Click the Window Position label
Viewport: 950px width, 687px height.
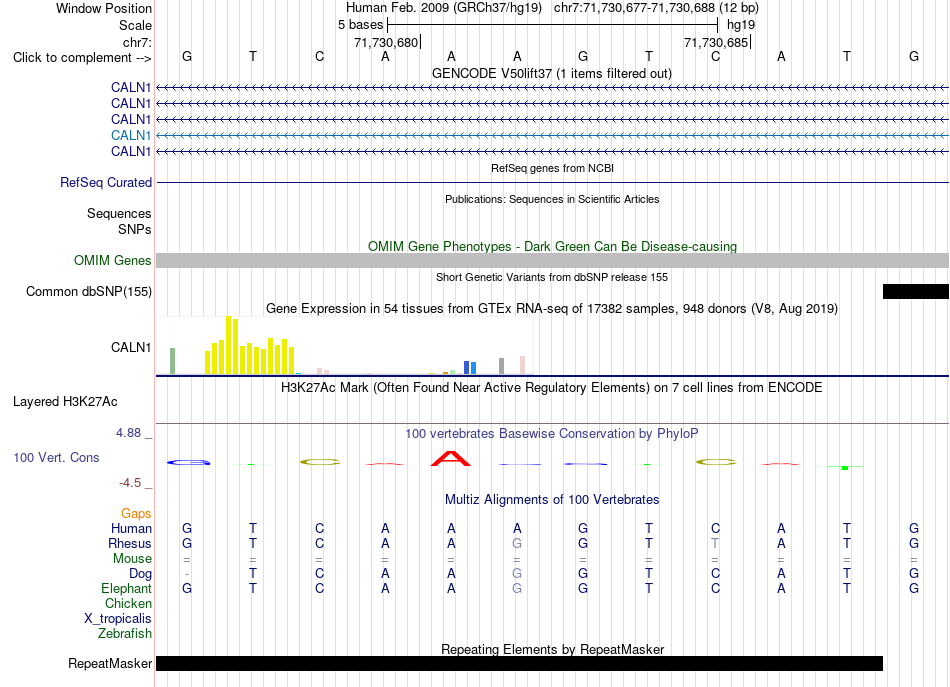[x=104, y=8]
